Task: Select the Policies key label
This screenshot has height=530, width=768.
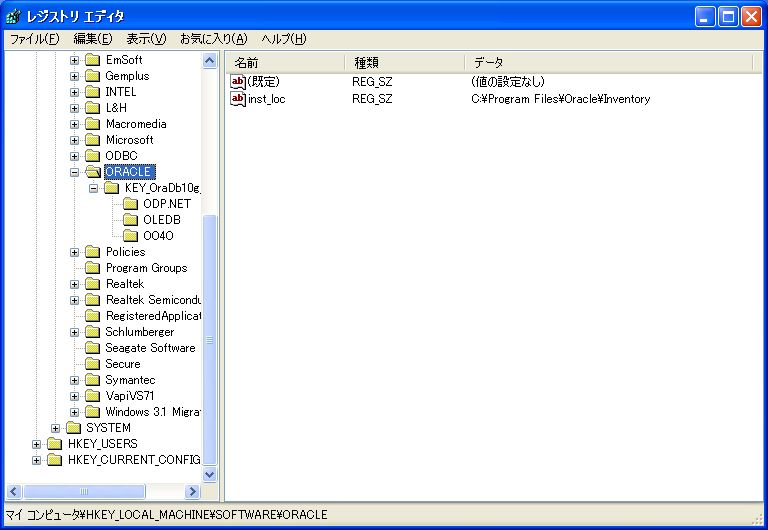Action: (x=125, y=252)
